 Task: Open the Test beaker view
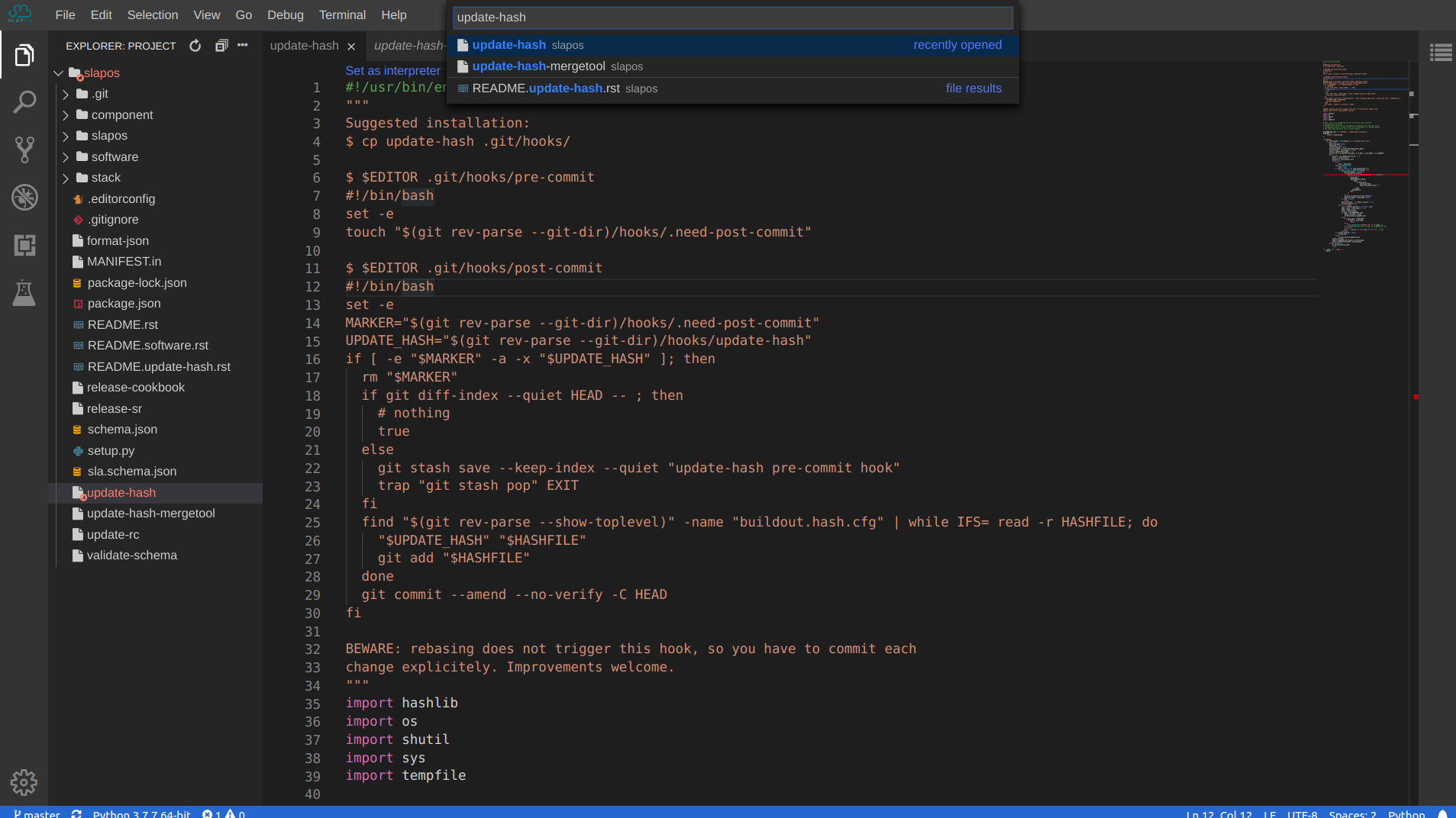[x=24, y=292]
